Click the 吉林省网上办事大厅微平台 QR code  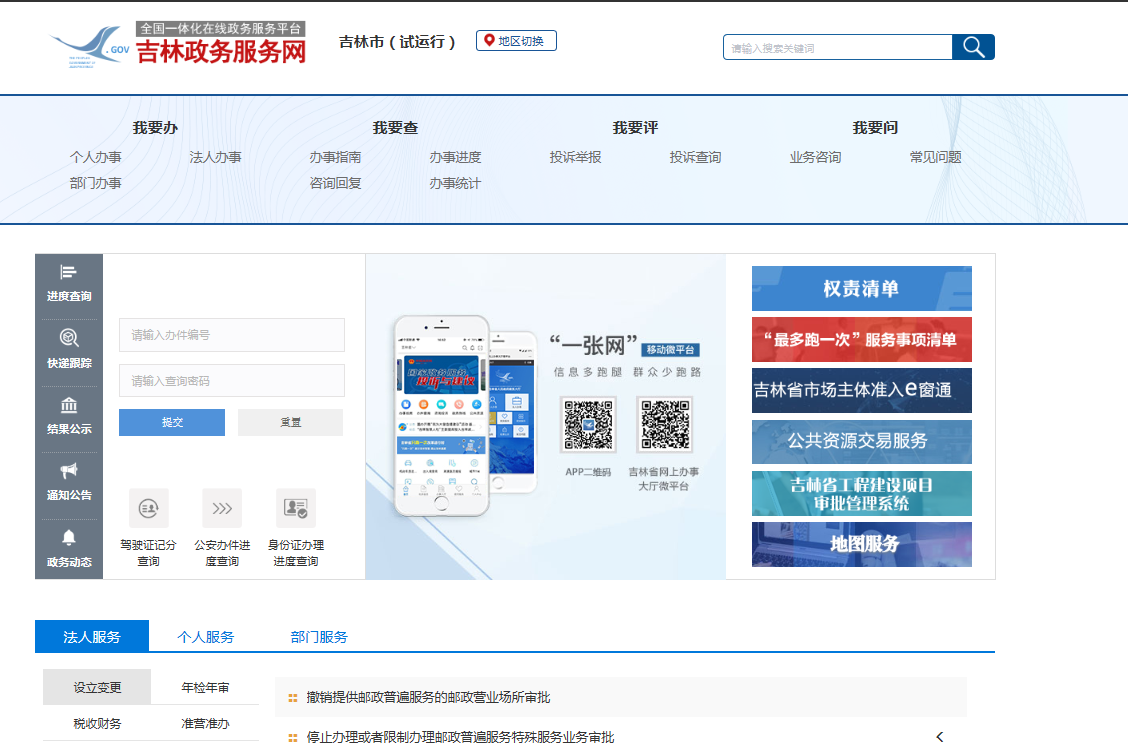[x=665, y=425]
